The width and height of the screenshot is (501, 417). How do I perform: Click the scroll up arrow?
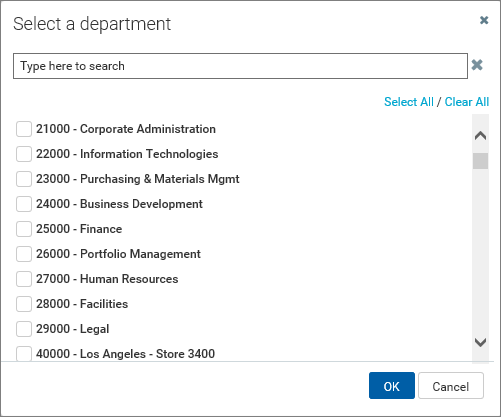tap(480, 136)
